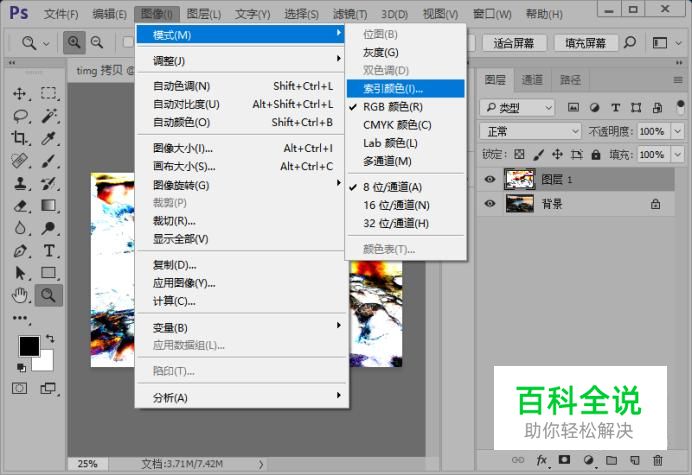692x475 pixels.
Task: Open the fx layer style button
Action: (542, 460)
